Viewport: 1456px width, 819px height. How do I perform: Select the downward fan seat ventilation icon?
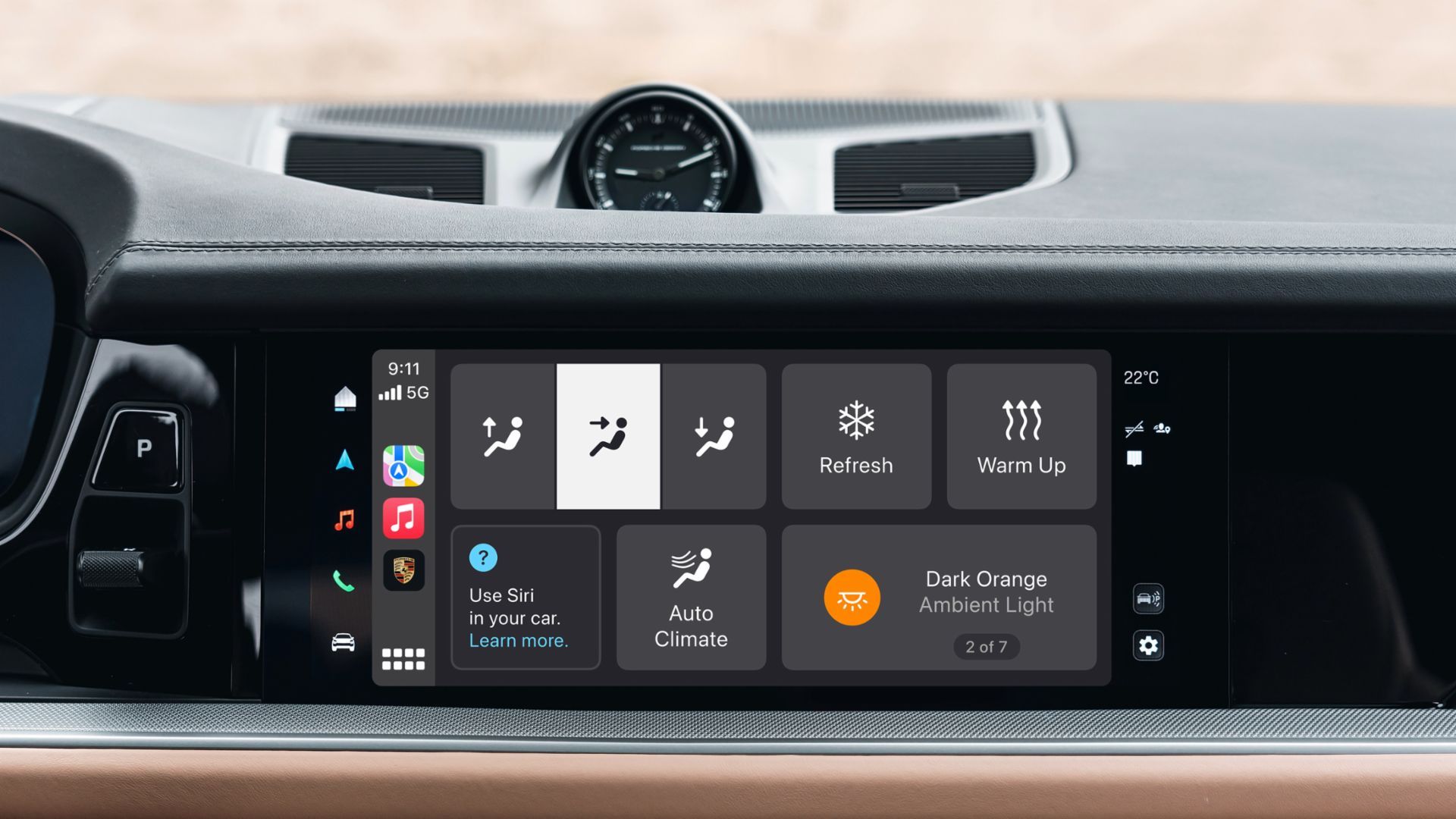pyautogui.click(x=715, y=435)
